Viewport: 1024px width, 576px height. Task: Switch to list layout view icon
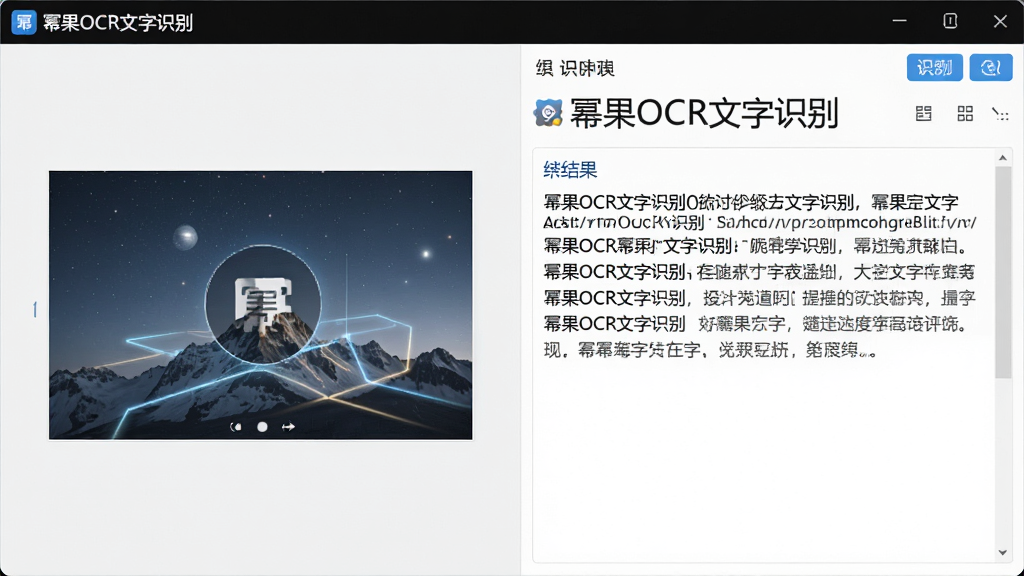pyautogui.click(x=923, y=114)
